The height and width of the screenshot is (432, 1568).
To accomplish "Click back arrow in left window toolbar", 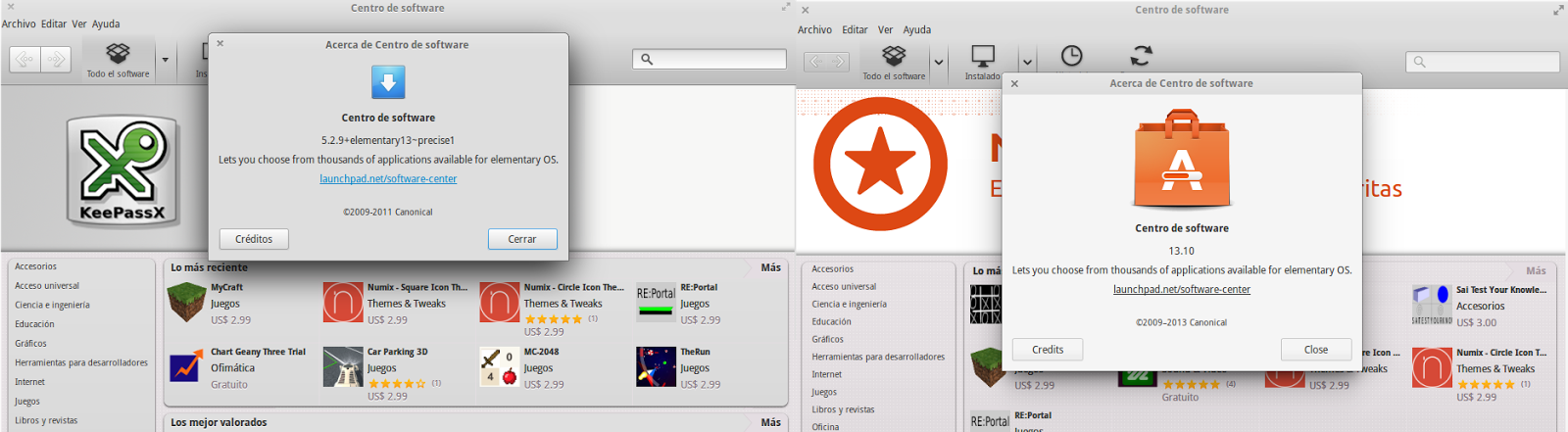I will [x=25, y=59].
